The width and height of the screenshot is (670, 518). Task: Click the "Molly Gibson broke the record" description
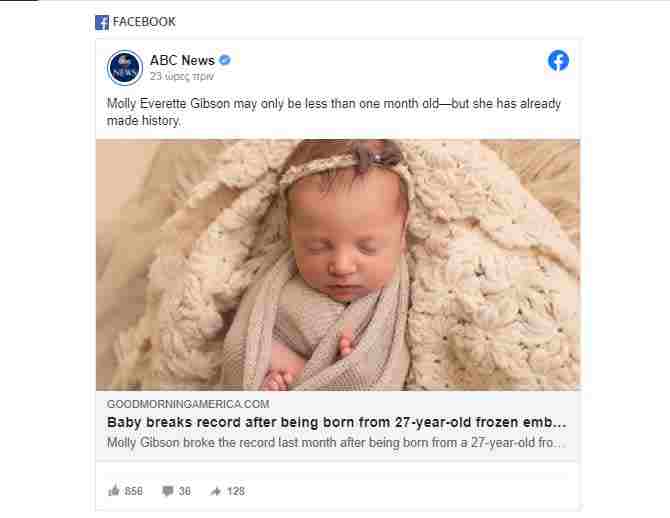(336, 442)
